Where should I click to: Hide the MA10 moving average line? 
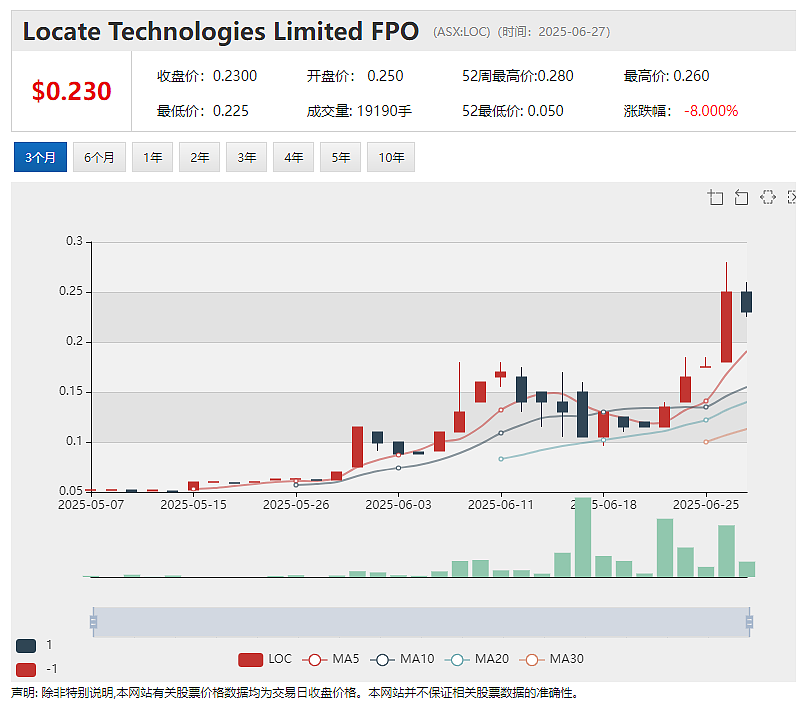click(402, 659)
